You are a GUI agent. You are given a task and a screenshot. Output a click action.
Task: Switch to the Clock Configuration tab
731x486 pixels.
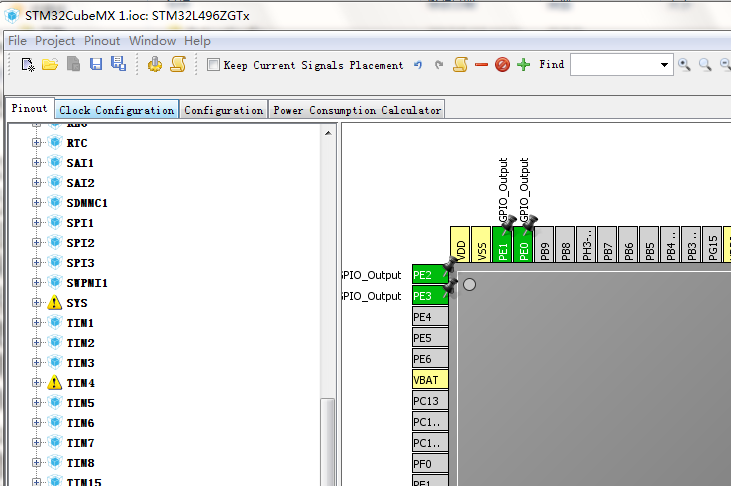[x=117, y=110]
